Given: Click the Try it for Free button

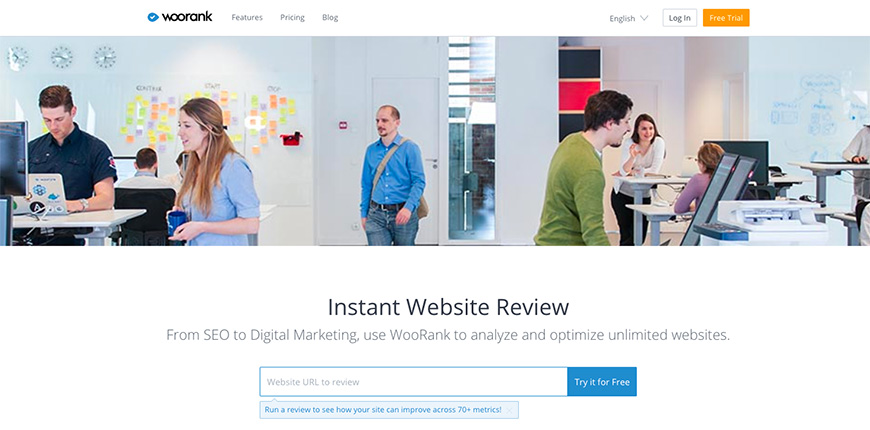Looking at the screenshot, I should point(602,382).
